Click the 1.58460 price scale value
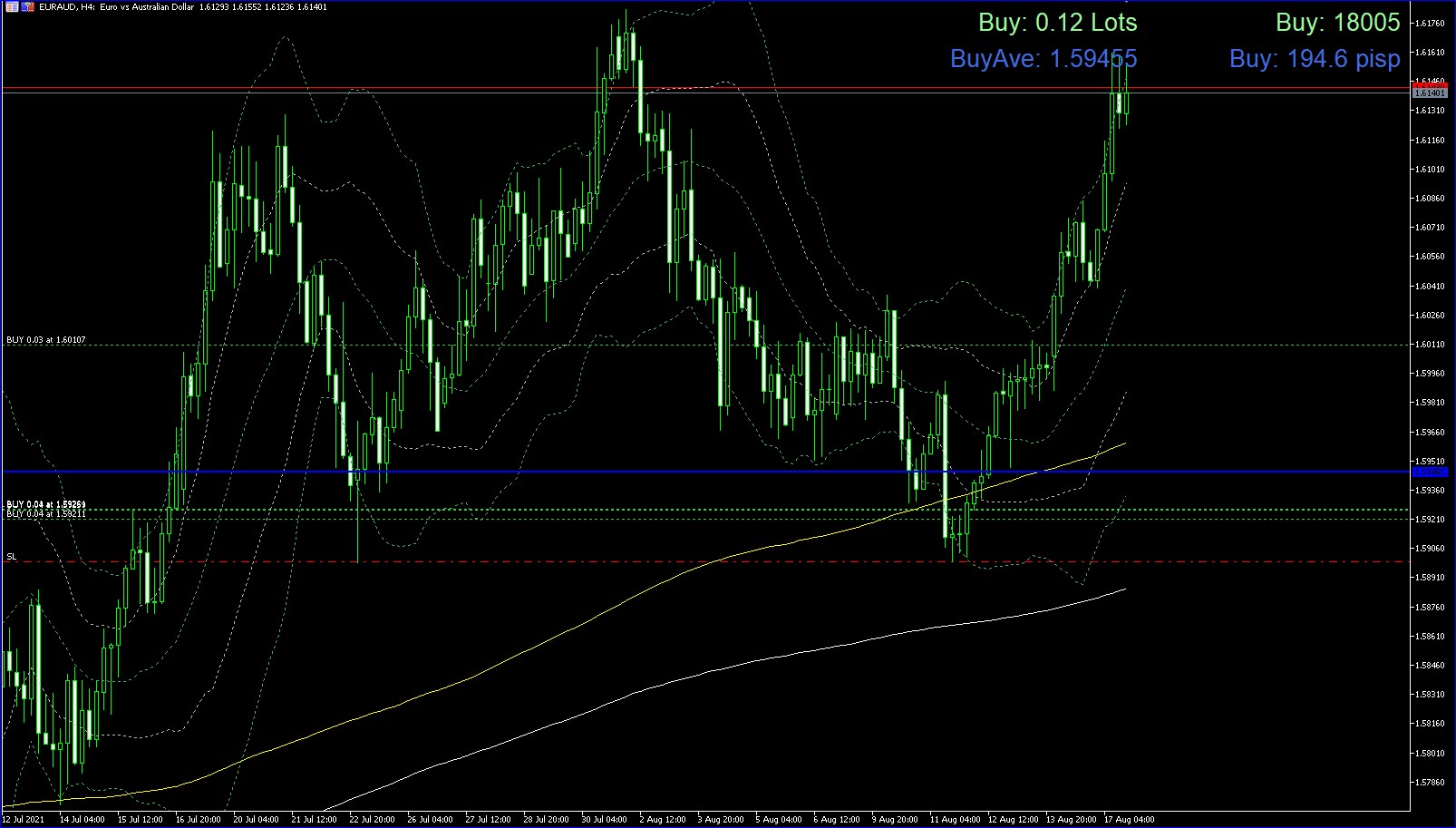The width and height of the screenshot is (1456, 828). (x=1431, y=666)
